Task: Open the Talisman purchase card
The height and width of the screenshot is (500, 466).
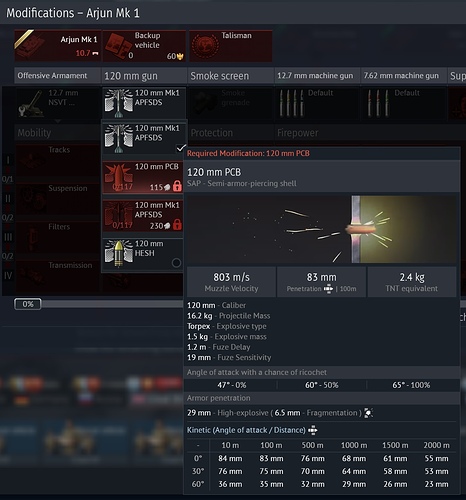Action: (231, 45)
